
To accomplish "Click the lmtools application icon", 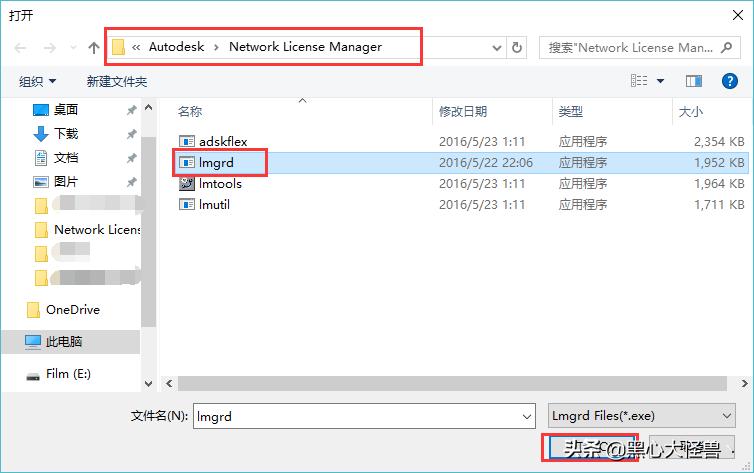I will pos(187,183).
